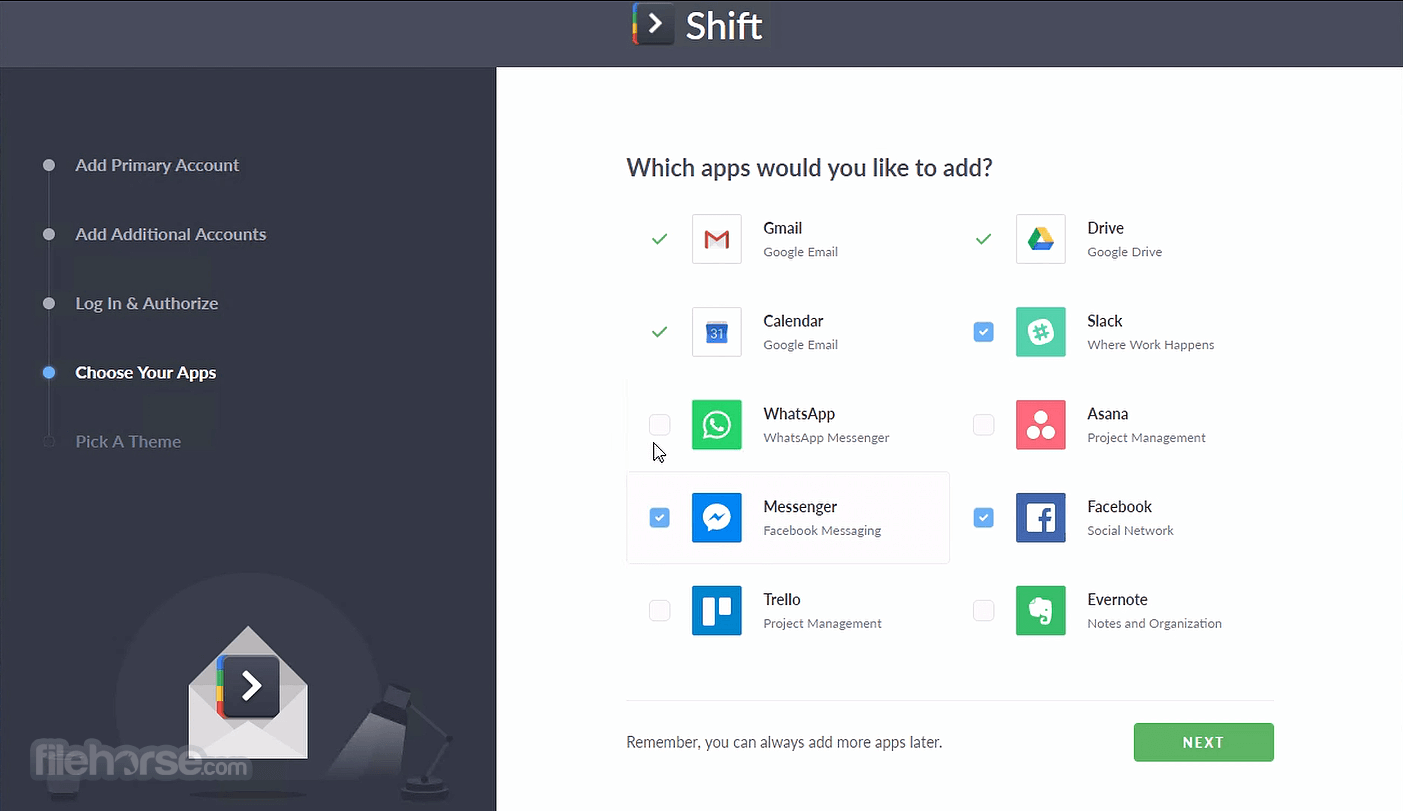The height and width of the screenshot is (811, 1403).
Task: Click the step dot beside Choose Your Apps
Action: 49,373
